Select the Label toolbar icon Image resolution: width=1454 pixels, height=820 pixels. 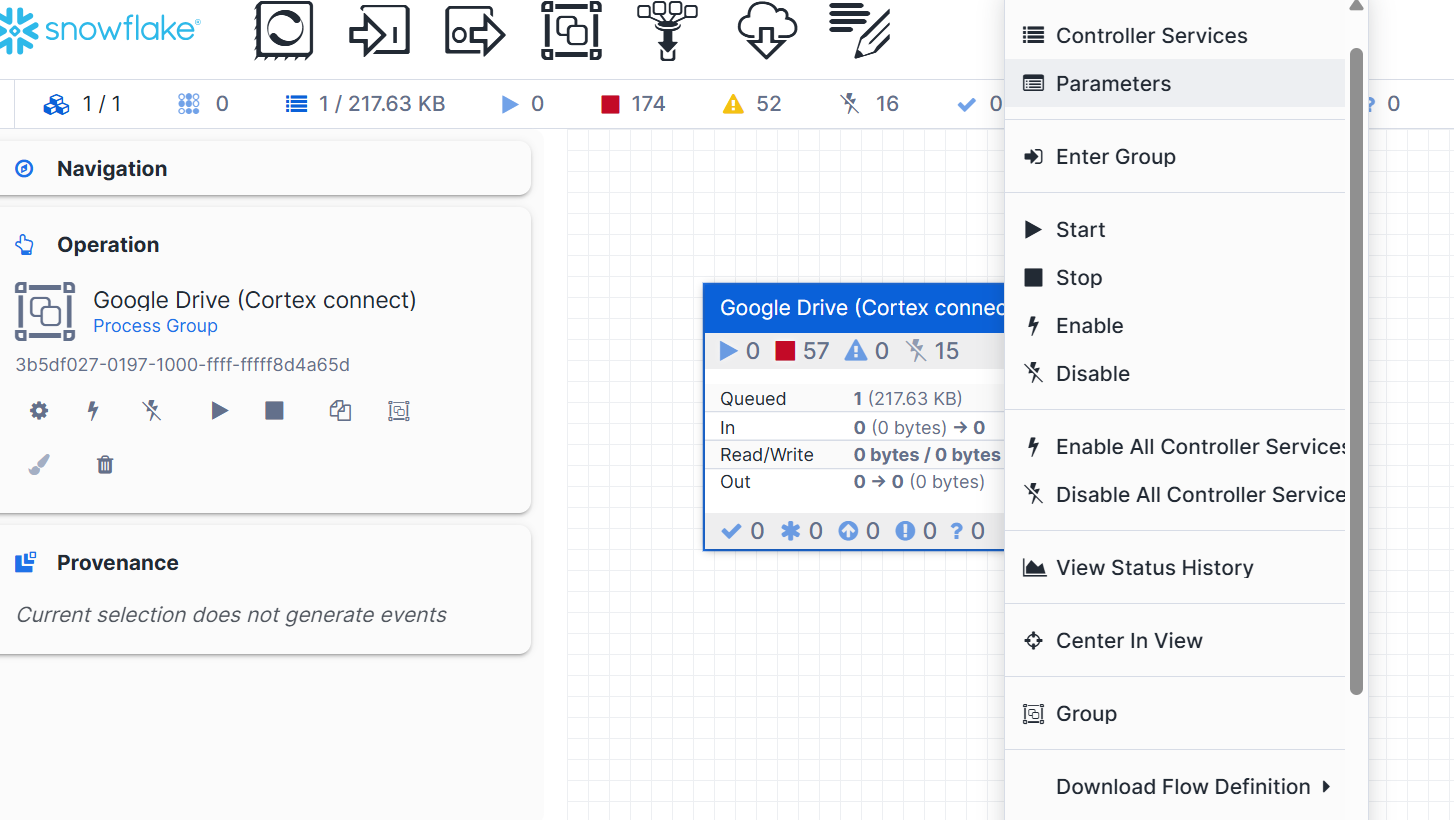860,30
